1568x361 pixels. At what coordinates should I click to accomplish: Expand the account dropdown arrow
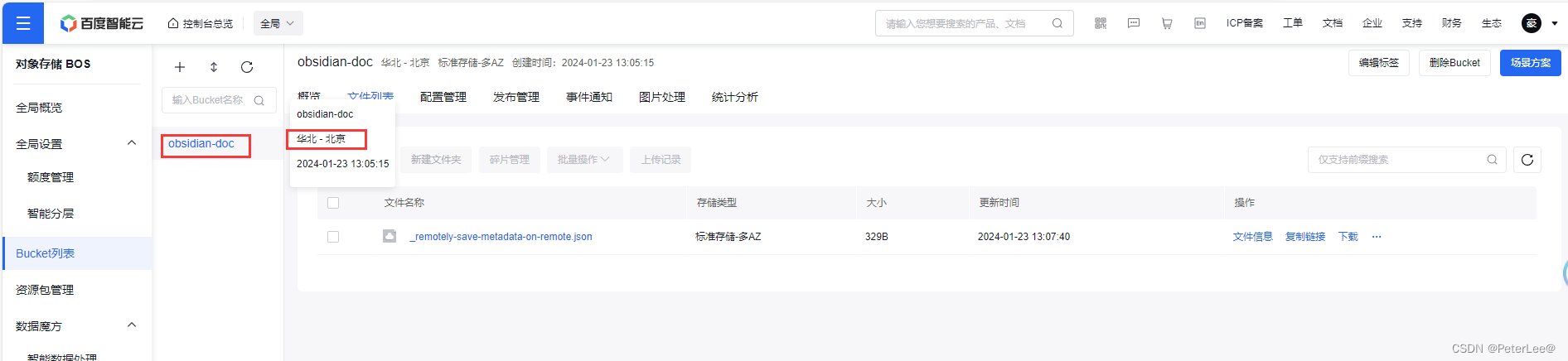tap(1554, 23)
